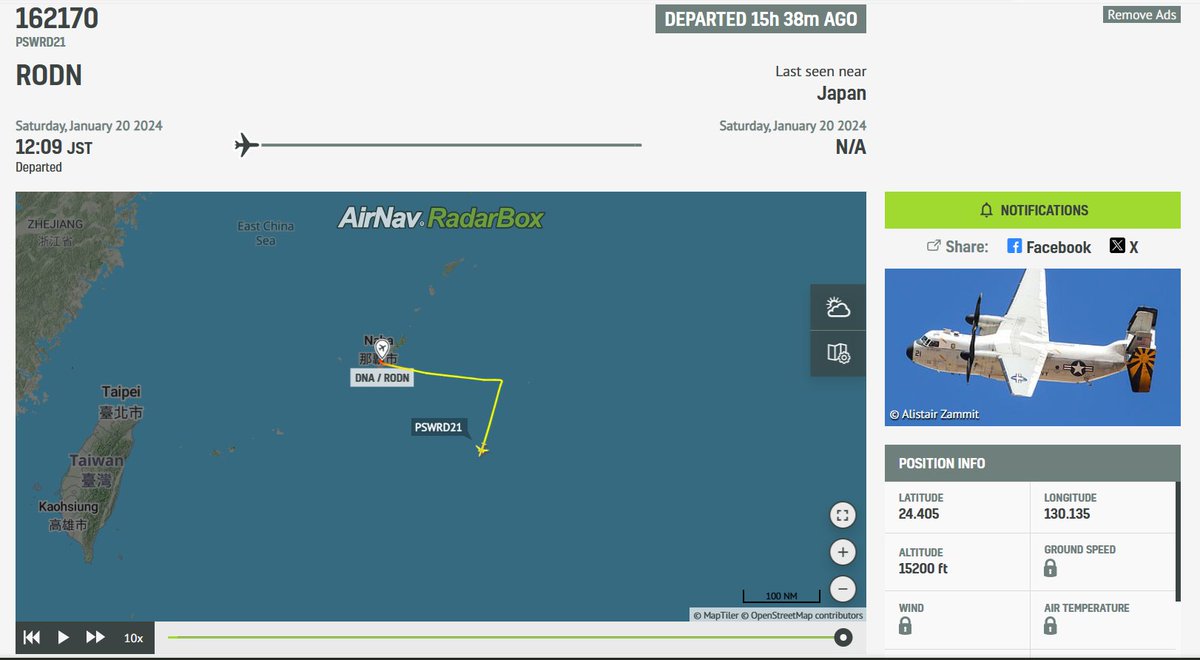Zoom out on the map
This screenshot has height=660, width=1200.
tap(842, 589)
